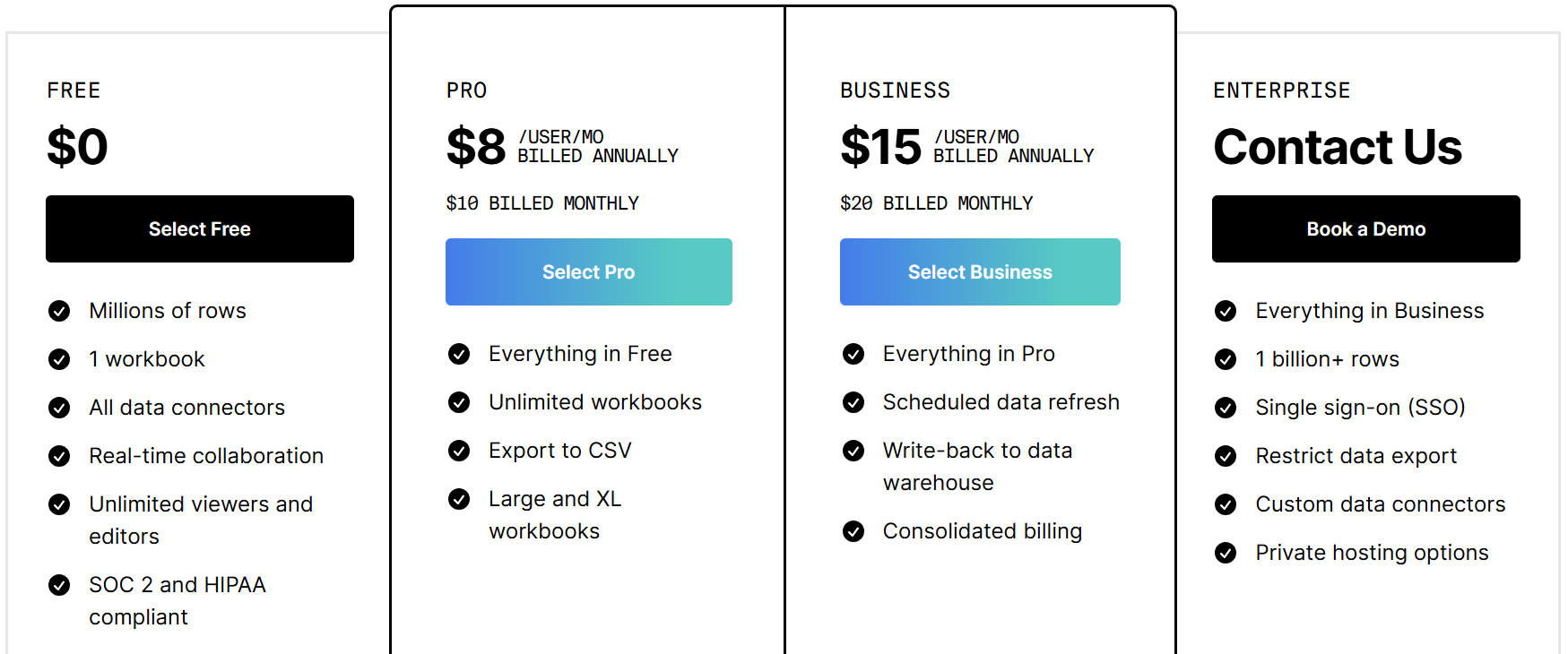Click the Real-time collaboration feature text

pyautogui.click(x=206, y=456)
